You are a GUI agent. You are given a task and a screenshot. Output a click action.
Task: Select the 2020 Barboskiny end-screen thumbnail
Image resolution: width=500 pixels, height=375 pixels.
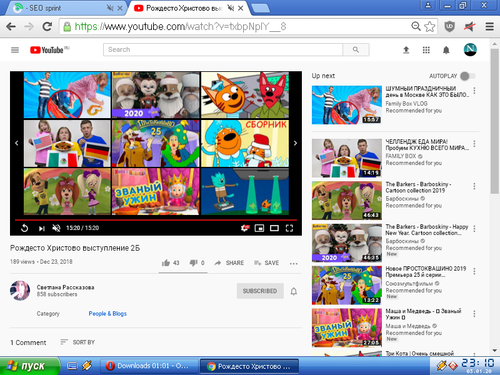(156, 95)
